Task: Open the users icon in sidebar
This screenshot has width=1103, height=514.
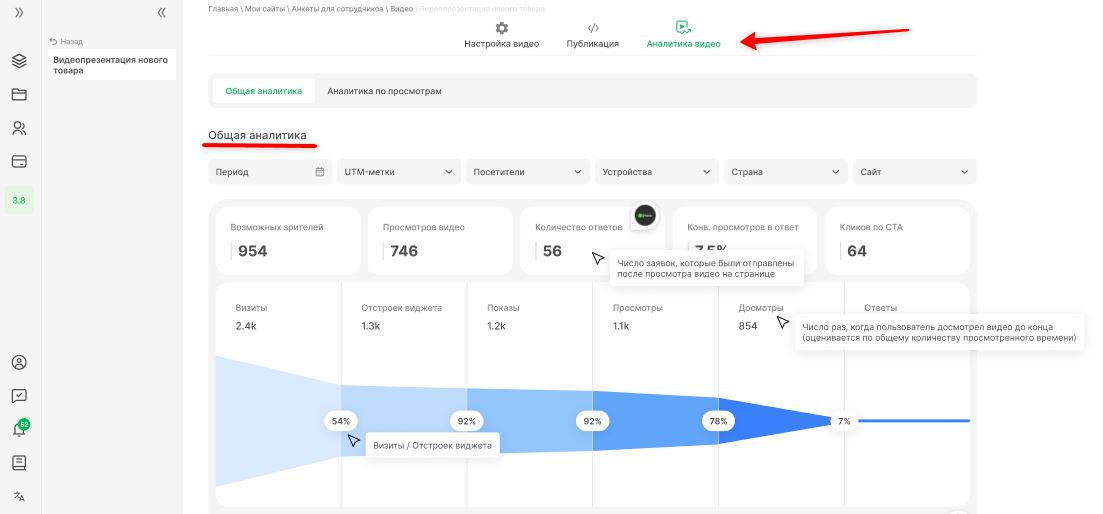Action: [x=19, y=128]
